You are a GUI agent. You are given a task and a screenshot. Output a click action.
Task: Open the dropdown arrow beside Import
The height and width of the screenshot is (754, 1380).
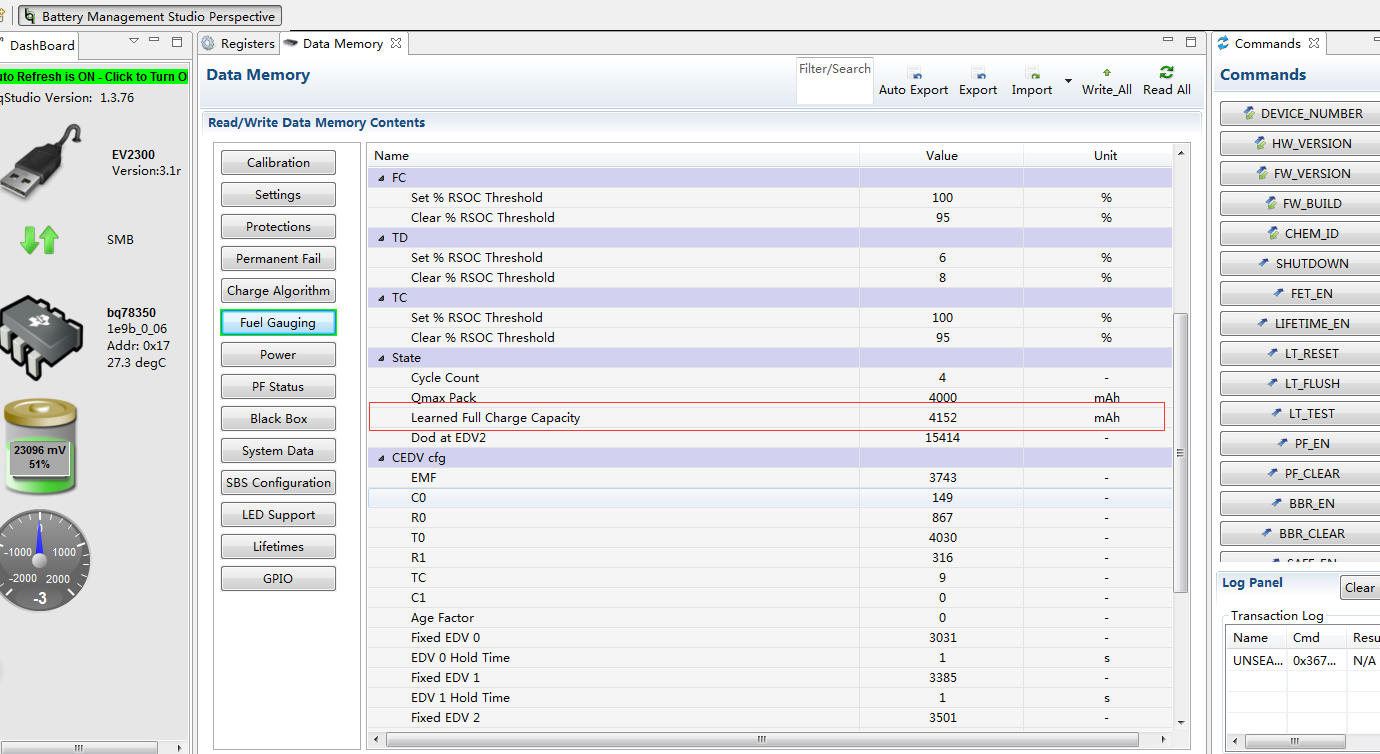(x=1068, y=81)
